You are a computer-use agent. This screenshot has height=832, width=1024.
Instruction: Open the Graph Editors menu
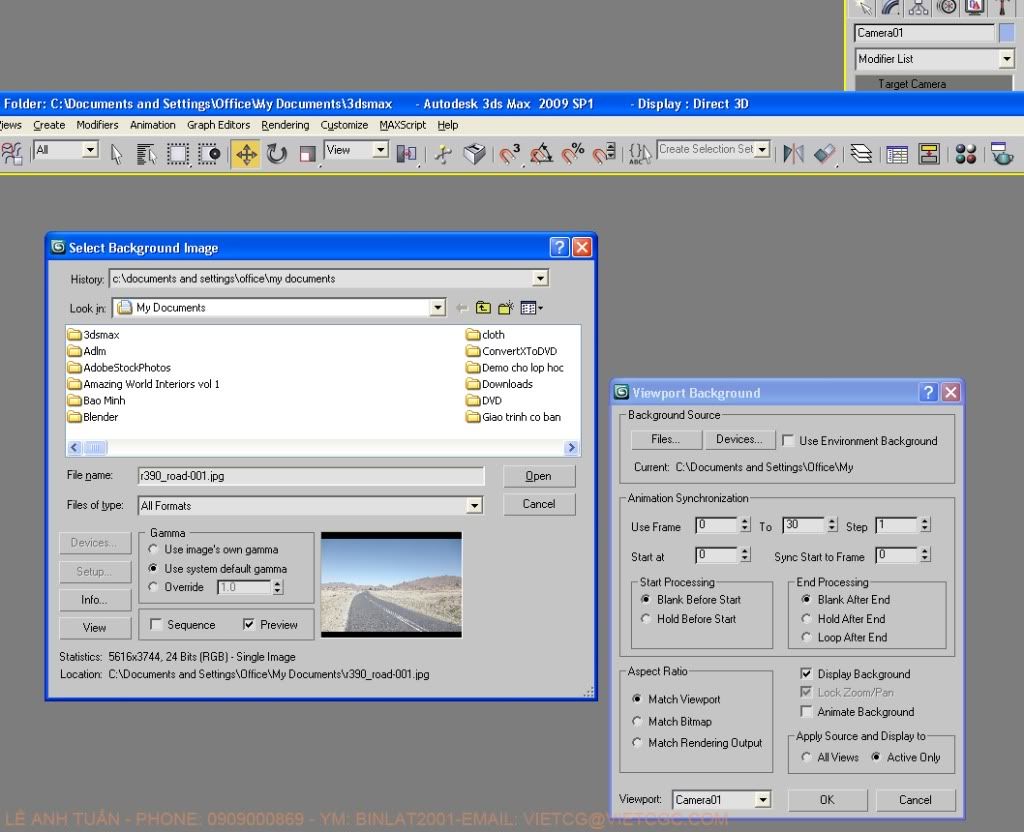219,125
